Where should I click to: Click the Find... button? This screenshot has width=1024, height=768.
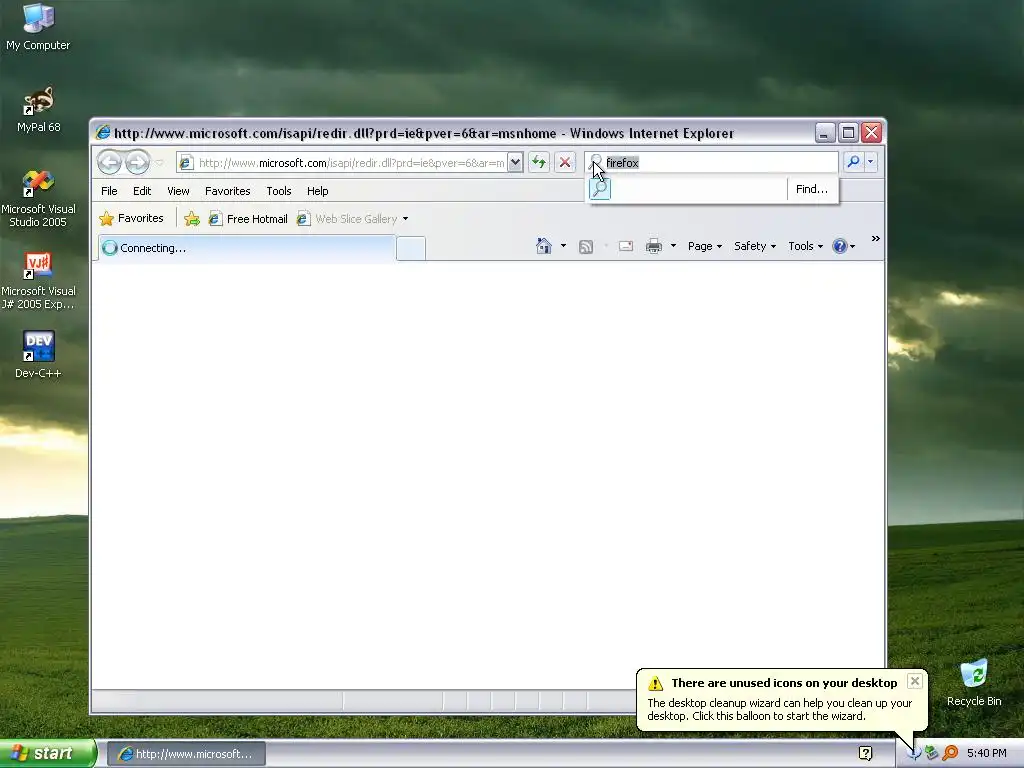812,189
